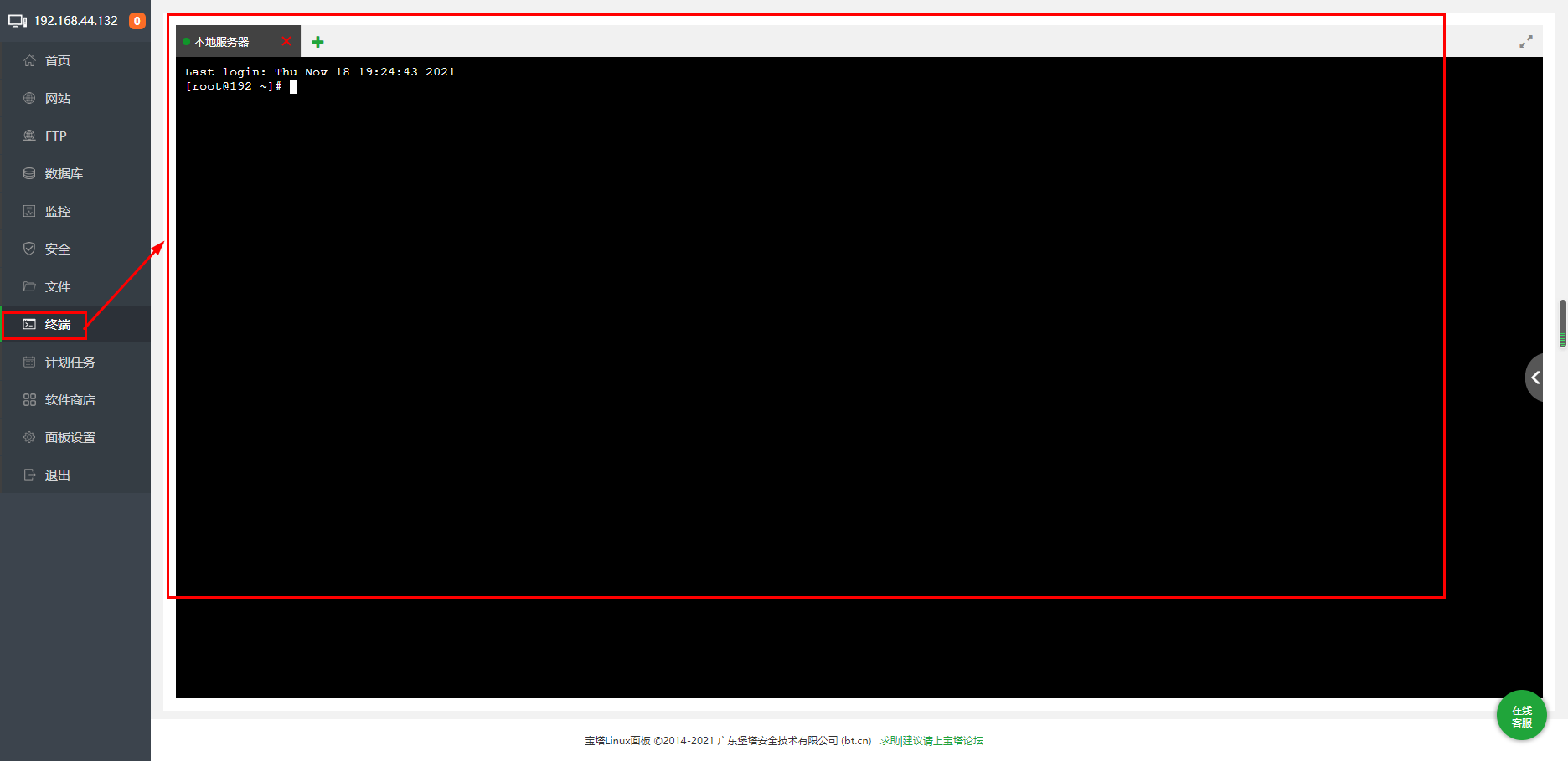This screenshot has width=1568, height=761.
Task: Open the 在线客服 support button
Action: [x=1521, y=716]
